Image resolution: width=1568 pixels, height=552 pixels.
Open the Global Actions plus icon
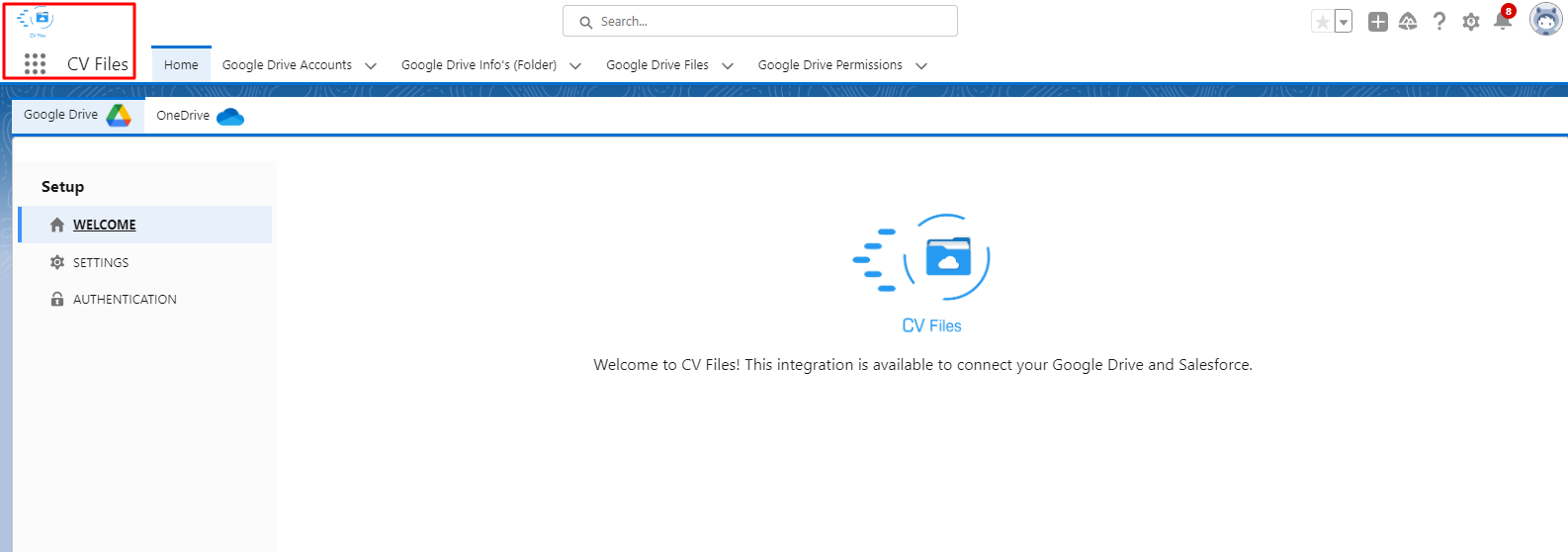1378,22
